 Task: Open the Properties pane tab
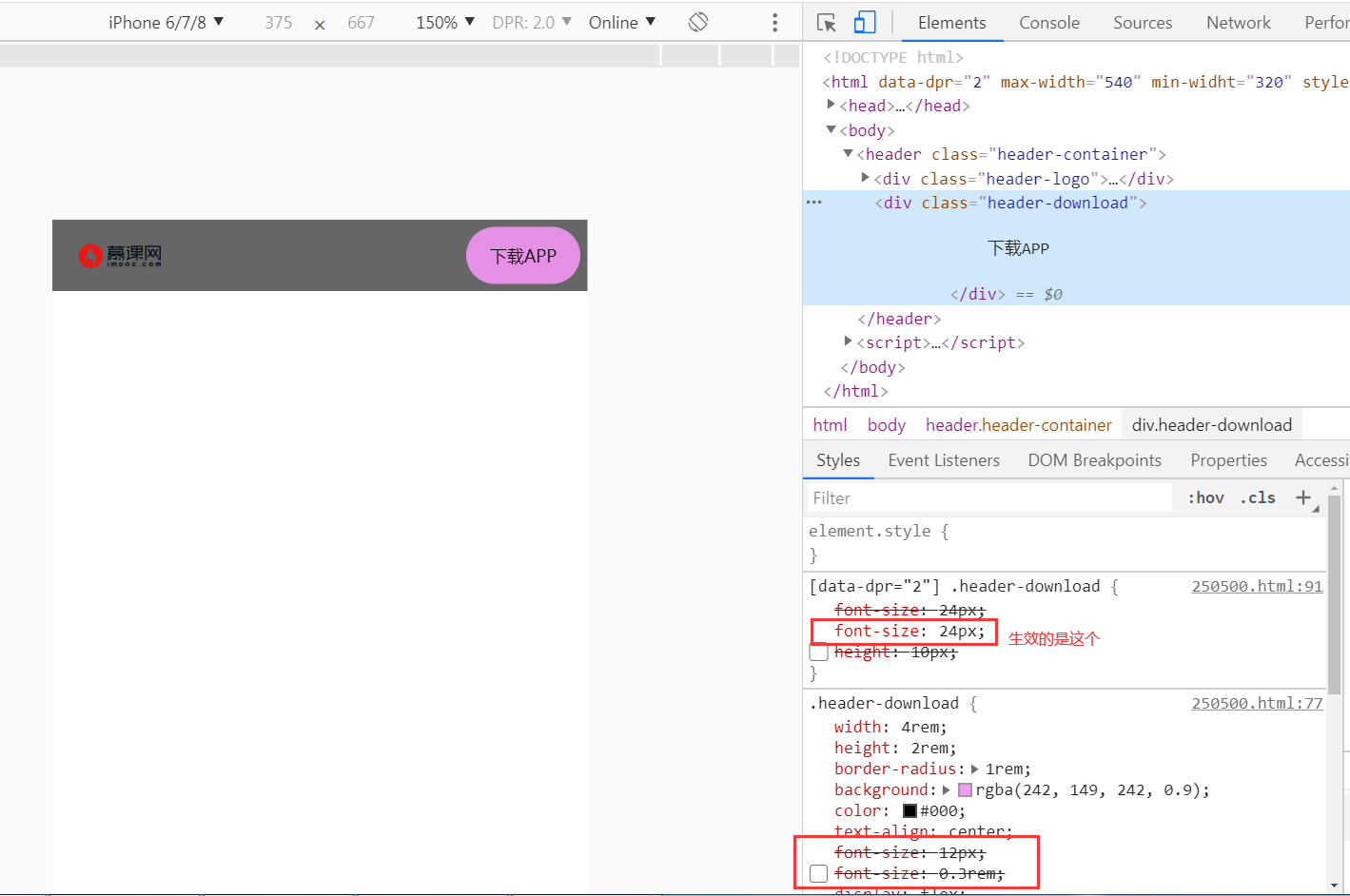(1228, 460)
